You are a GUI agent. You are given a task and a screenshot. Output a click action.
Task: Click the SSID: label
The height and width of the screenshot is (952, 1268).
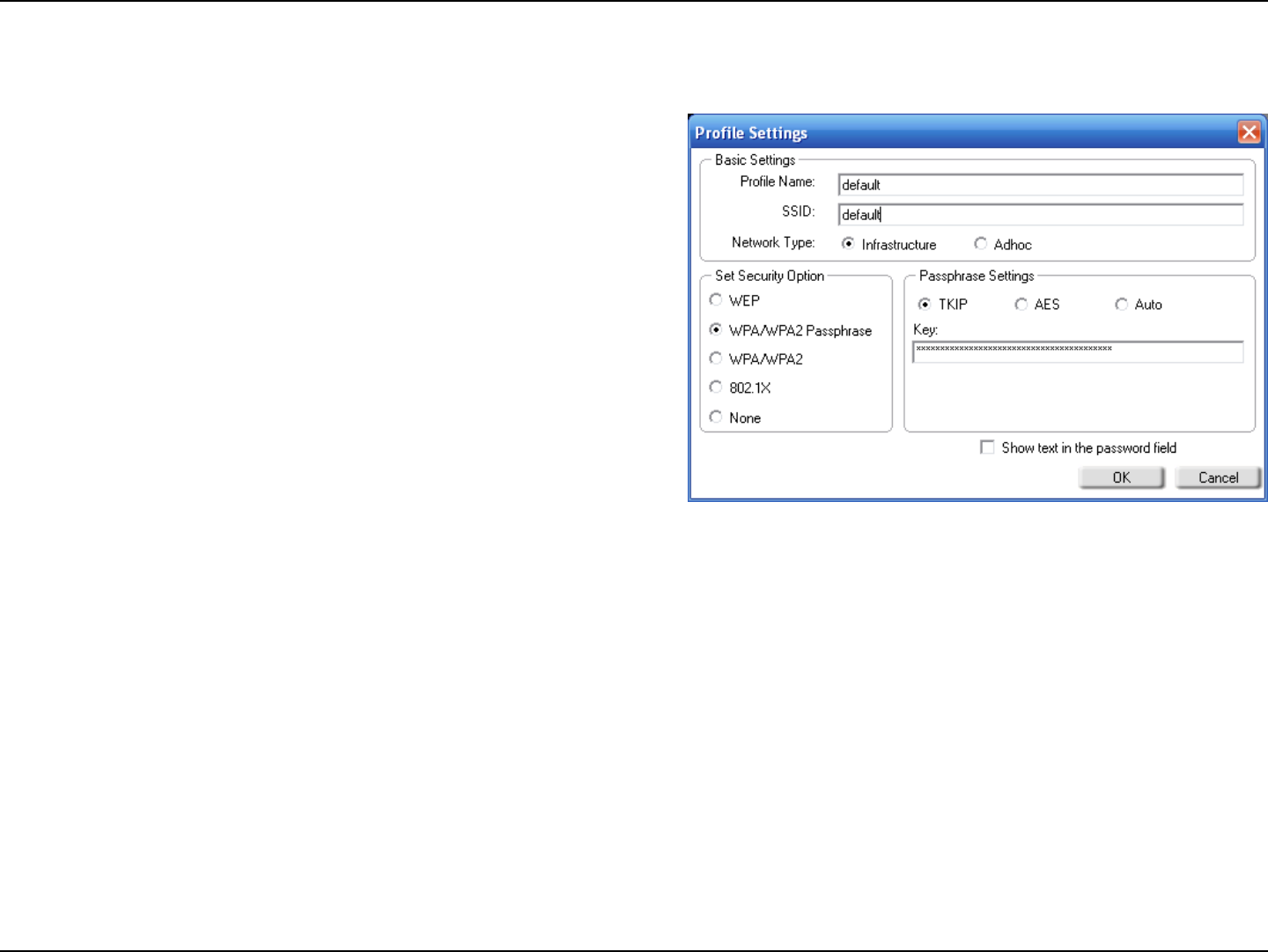click(x=799, y=211)
